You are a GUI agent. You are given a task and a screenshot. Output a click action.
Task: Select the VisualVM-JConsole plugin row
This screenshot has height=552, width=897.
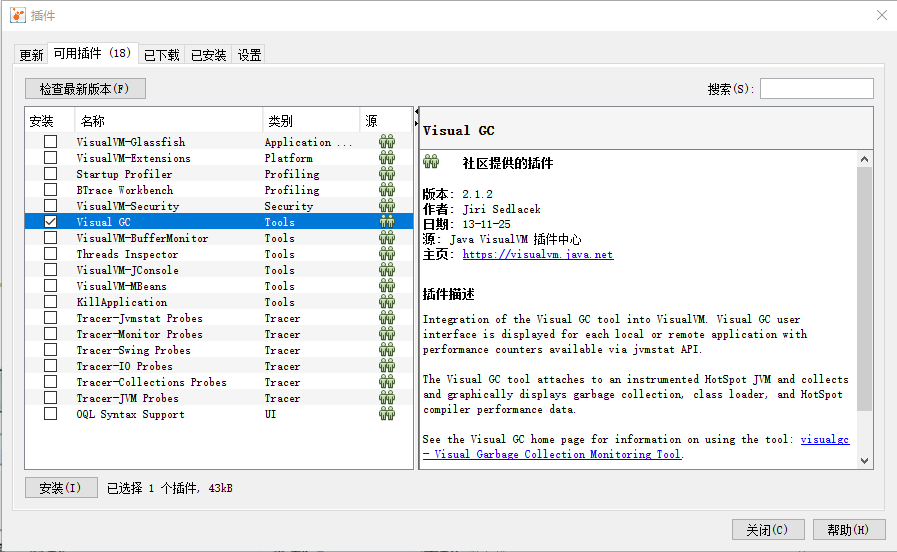click(219, 269)
